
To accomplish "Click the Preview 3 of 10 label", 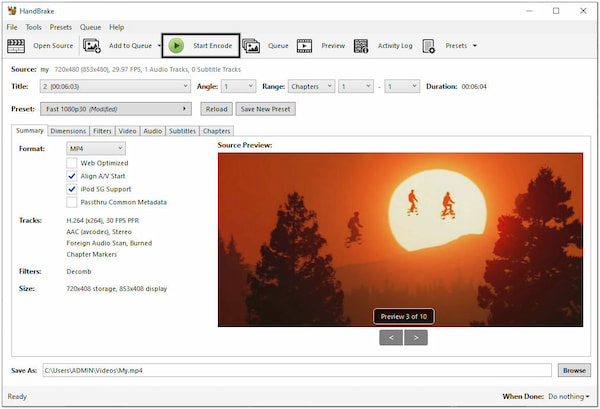I will [404, 316].
